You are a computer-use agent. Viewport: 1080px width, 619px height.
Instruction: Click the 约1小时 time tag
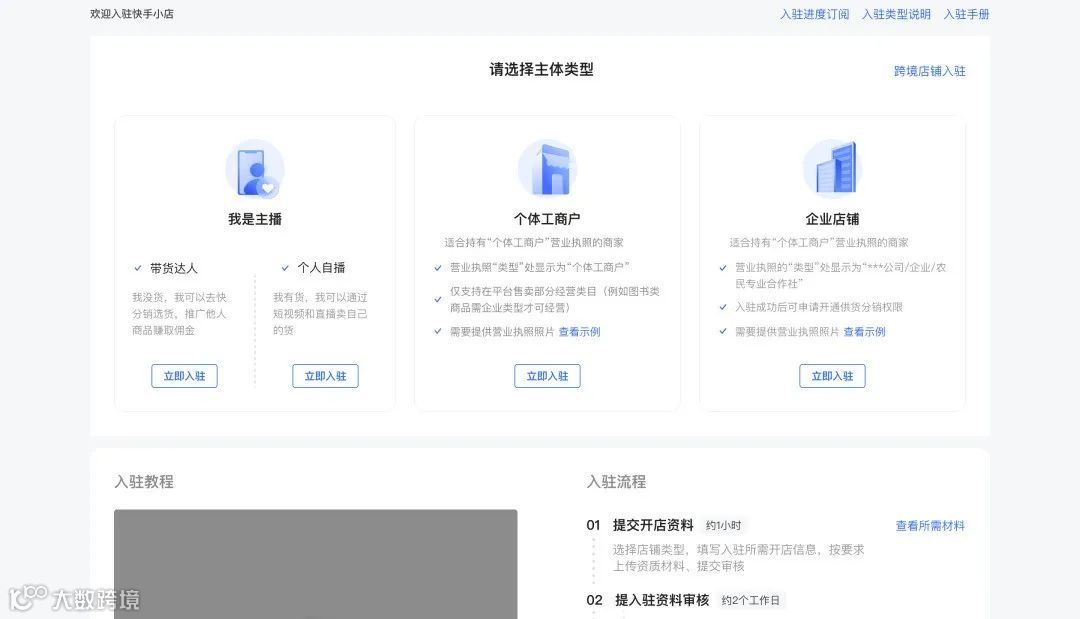click(723, 525)
